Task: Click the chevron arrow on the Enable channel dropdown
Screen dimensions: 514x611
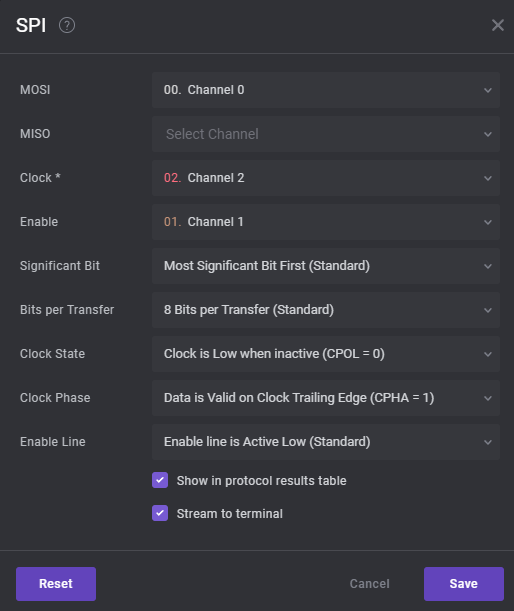Action: click(488, 223)
